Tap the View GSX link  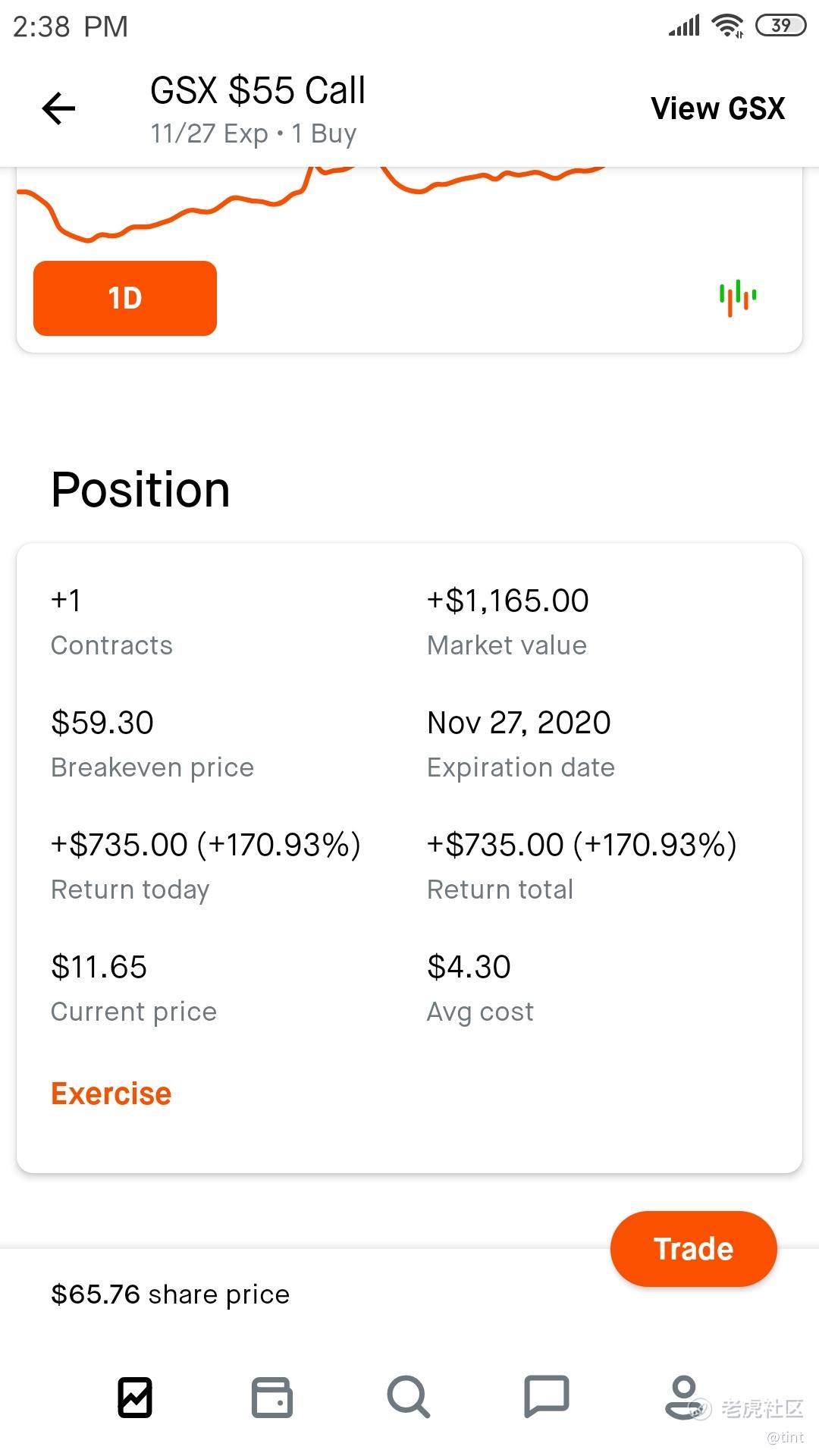coord(718,108)
